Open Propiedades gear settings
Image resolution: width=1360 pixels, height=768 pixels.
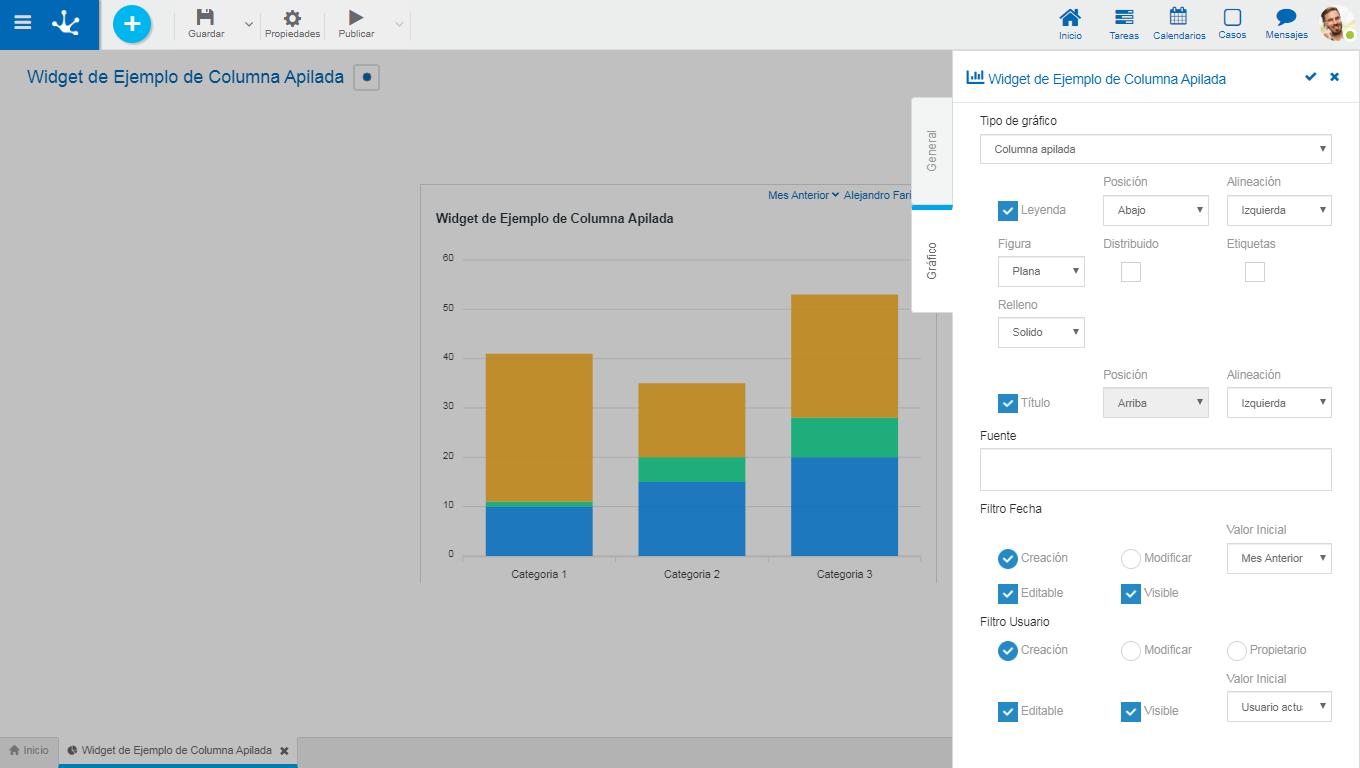click(292, 24)
